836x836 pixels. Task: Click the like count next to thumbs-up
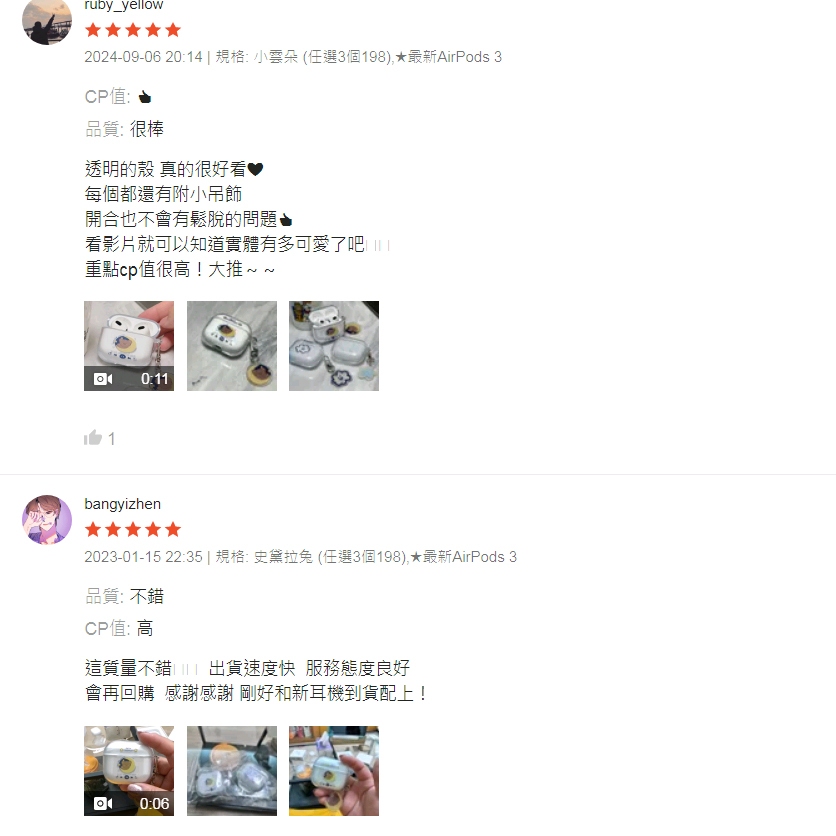(x=111, y=439)
